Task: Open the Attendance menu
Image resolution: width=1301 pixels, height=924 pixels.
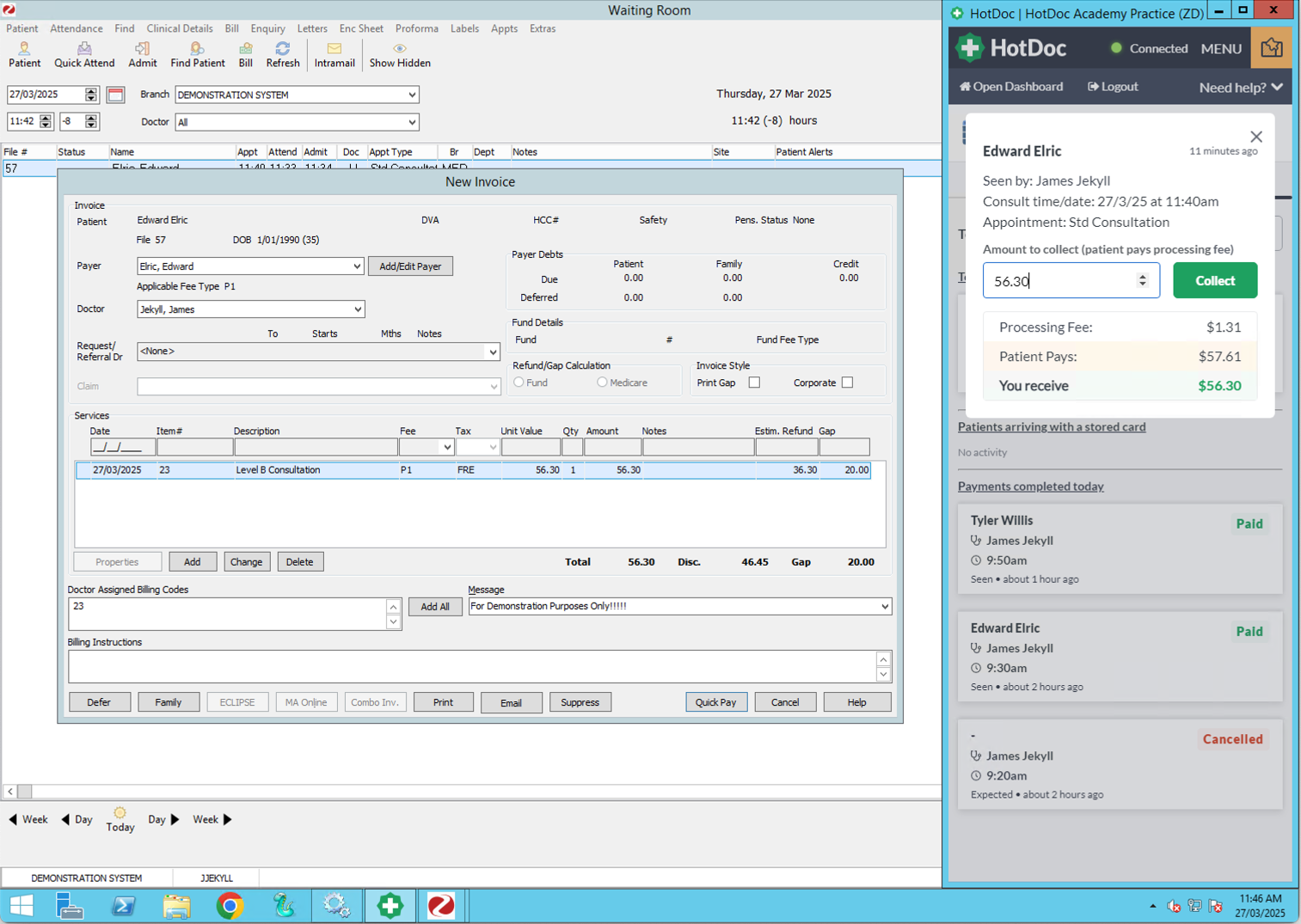Action: click(77, 28)
